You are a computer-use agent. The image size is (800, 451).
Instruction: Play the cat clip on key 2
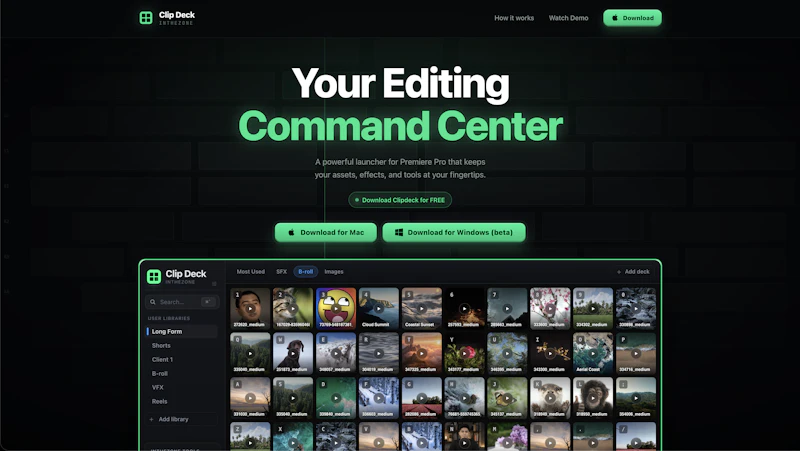[x=293, y=308]
